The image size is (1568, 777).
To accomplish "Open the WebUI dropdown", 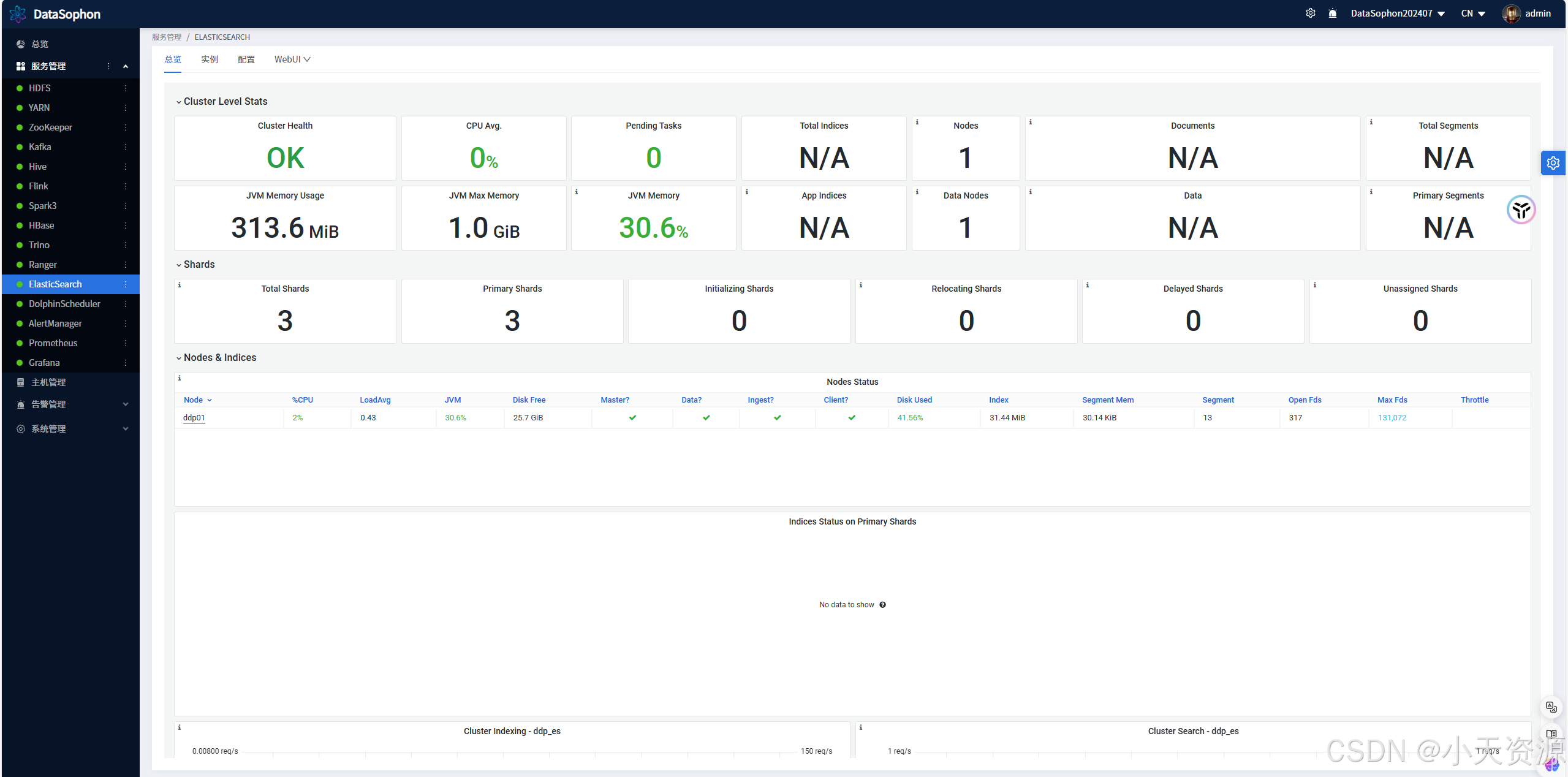I will click(x=292, y=59).
